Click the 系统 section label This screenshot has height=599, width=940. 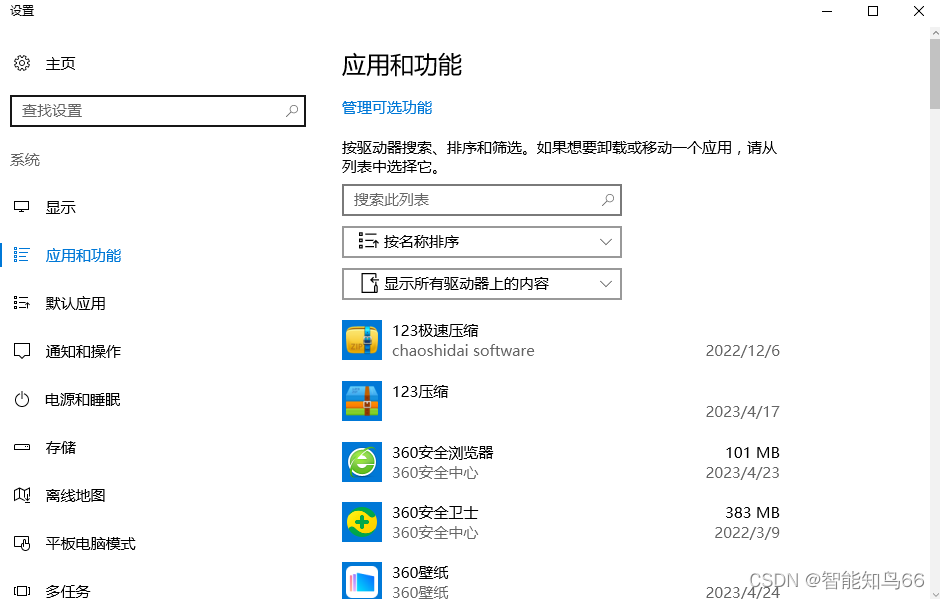[x=25, y=159]
